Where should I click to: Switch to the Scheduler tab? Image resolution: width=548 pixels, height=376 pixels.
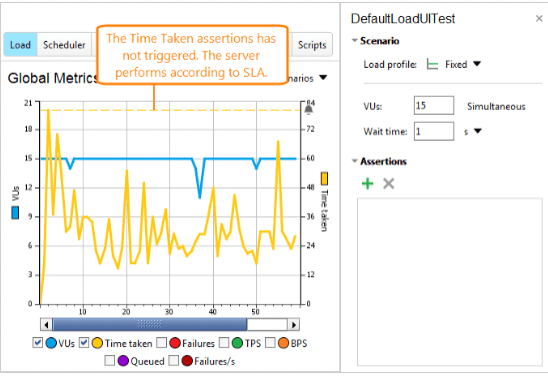tap(64, 45)
